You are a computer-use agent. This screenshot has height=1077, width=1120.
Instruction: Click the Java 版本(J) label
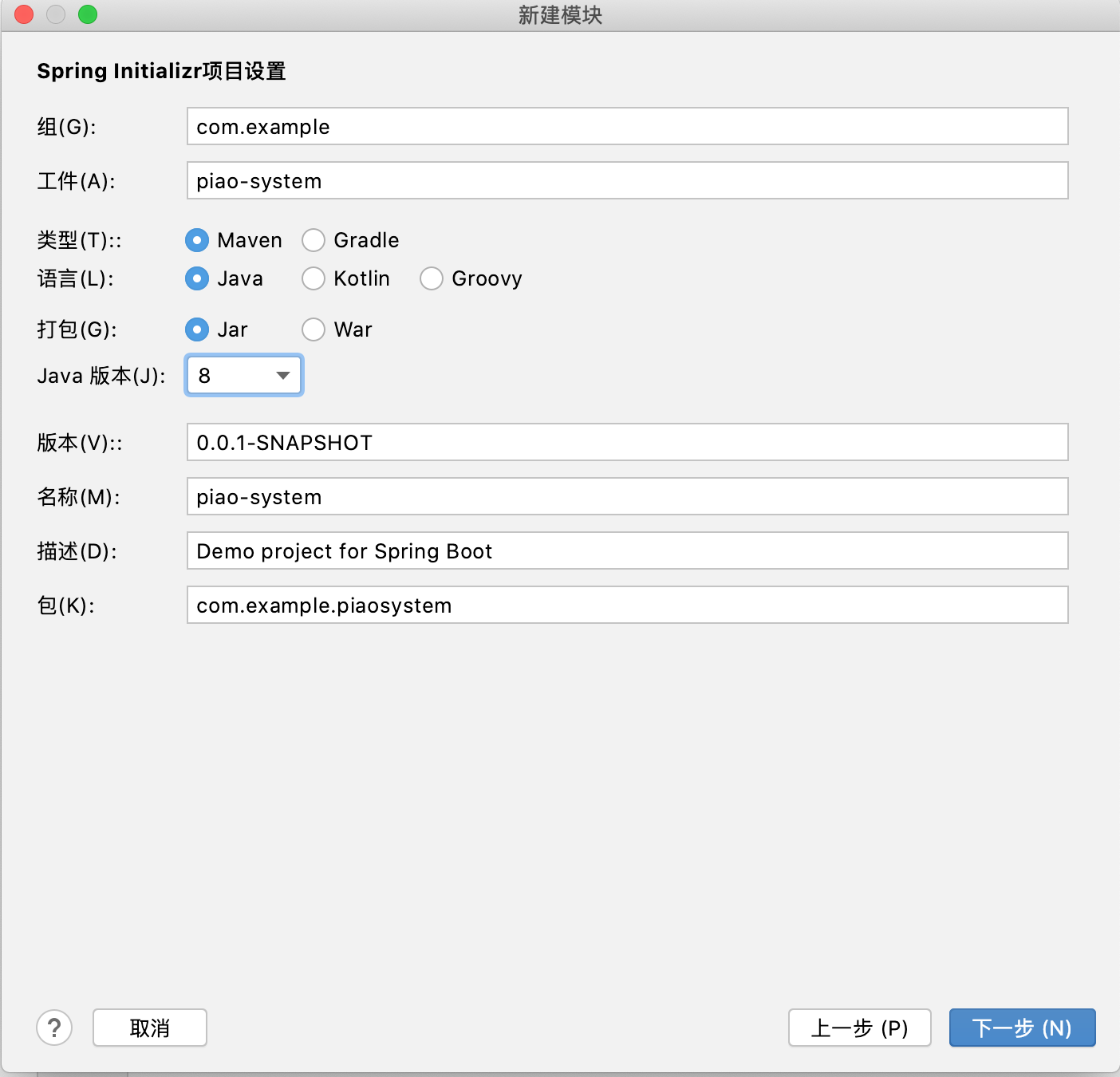pos(101,376)
